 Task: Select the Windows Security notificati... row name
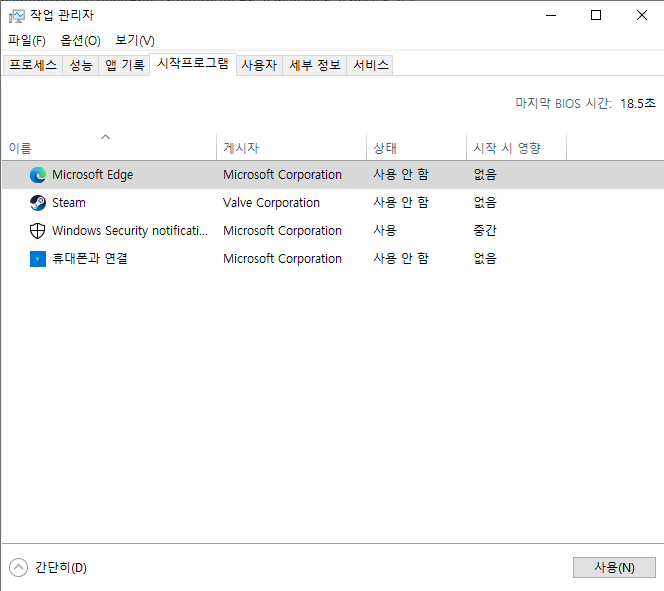click(x=130, y=231)
